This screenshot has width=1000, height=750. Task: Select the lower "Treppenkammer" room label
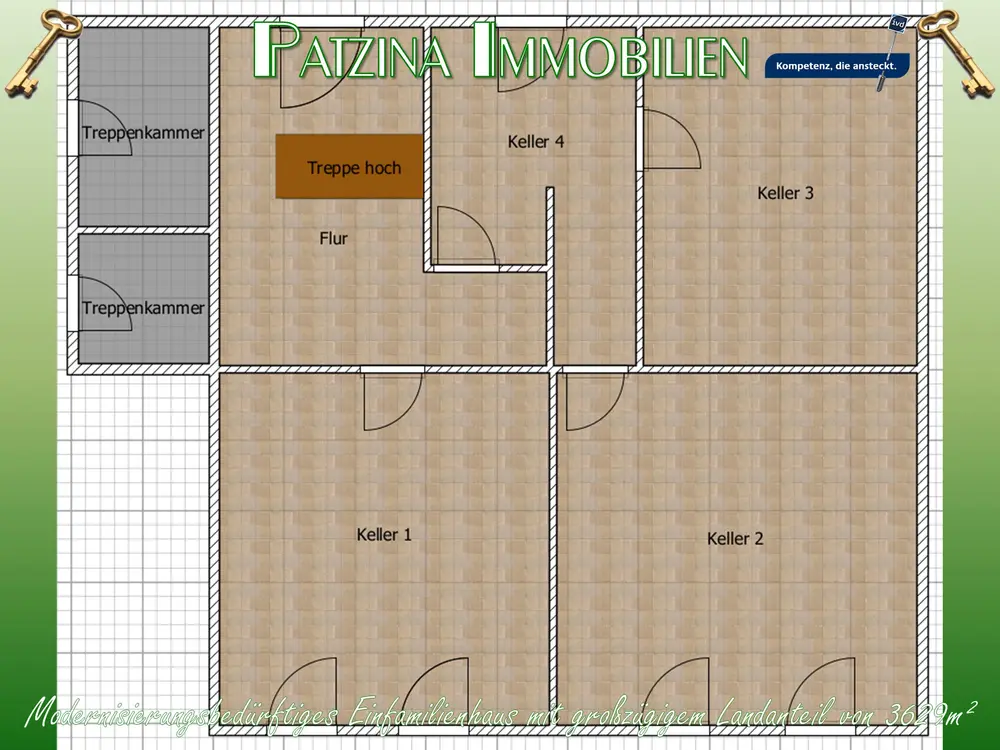pyautogui.click(x=143, y=308)
